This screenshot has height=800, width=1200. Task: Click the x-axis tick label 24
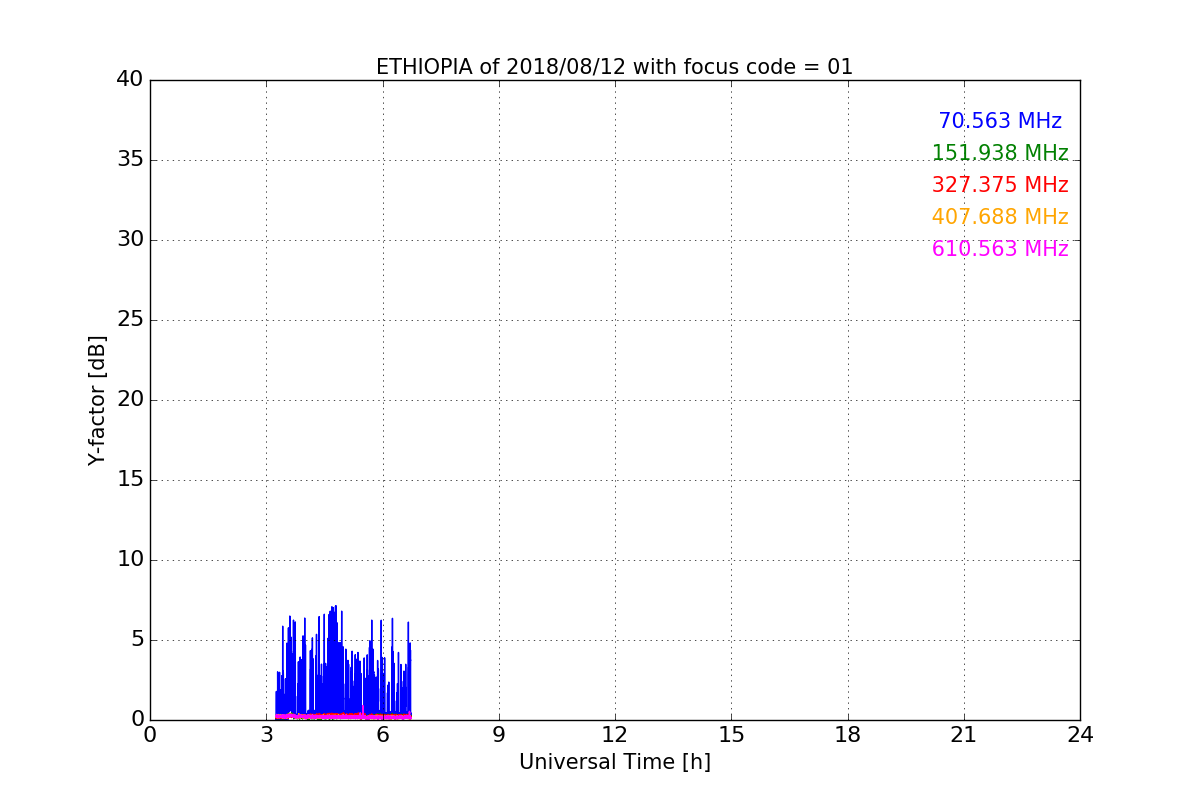(x=1080, y=735)
